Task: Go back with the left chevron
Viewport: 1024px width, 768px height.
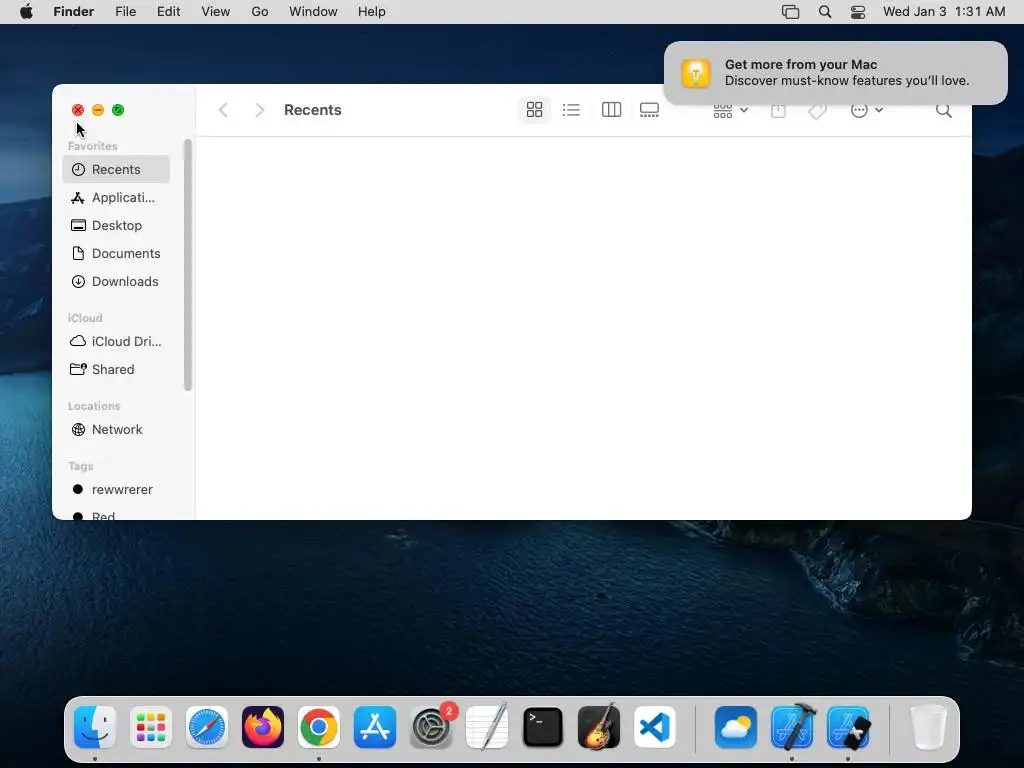Action: (223, 110)
